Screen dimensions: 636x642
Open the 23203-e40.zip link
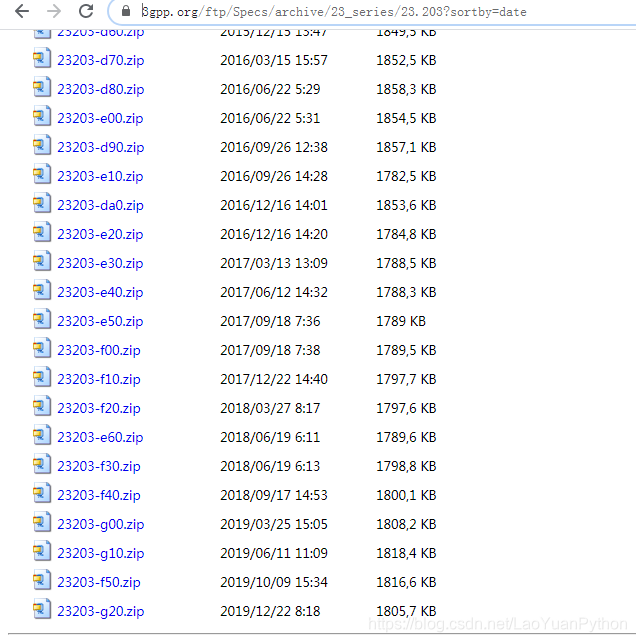[x=100, y=292]
